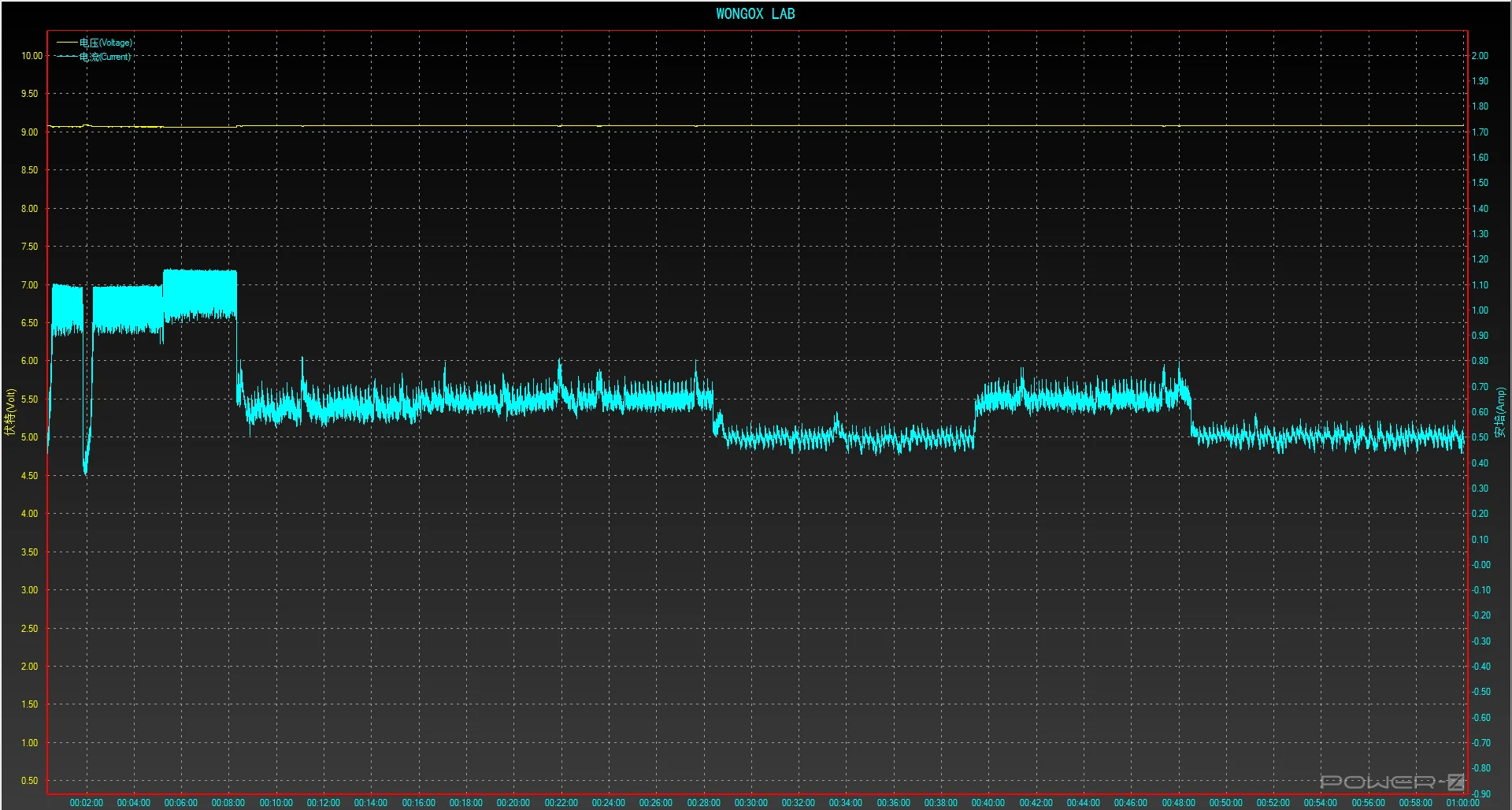The height and width of the screenshot is (810, 1512).
Task: Click the 00:14:00 time axis label
Action: click(x=371, y=803)
